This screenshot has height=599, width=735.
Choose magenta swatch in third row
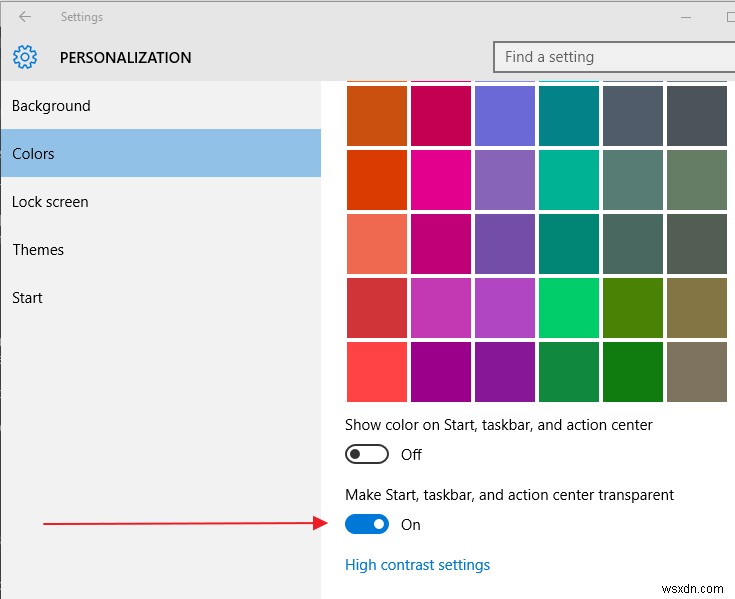pyautogui.click(x=441, y=244)
